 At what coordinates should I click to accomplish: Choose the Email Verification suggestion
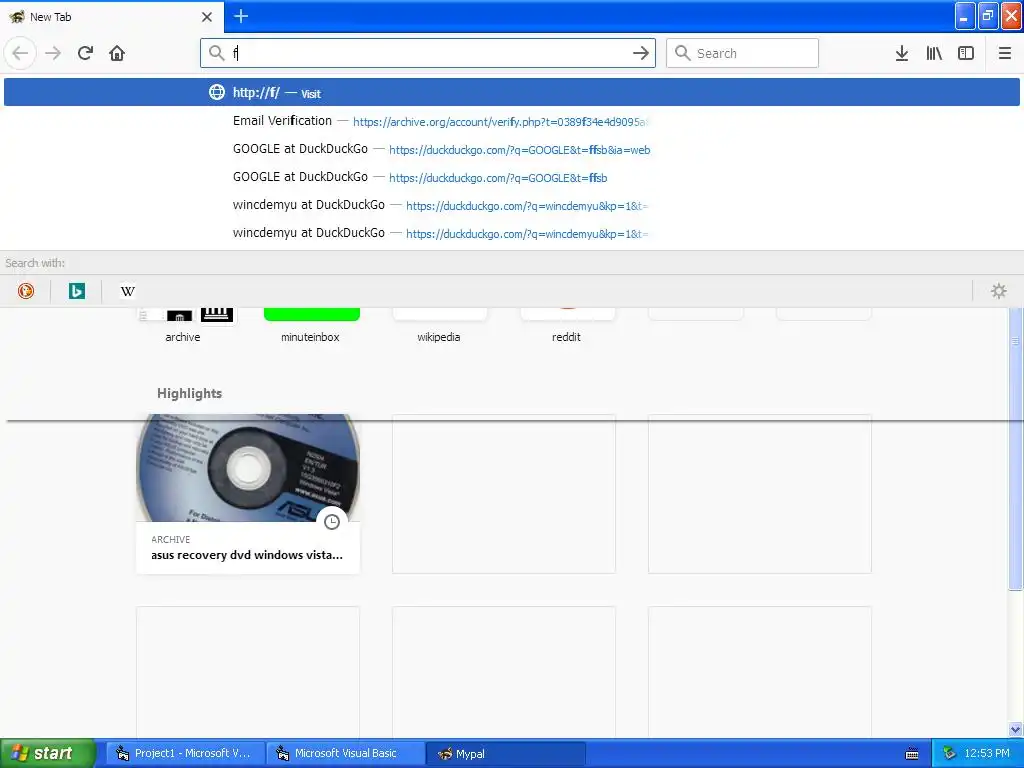tap(511, 121)
